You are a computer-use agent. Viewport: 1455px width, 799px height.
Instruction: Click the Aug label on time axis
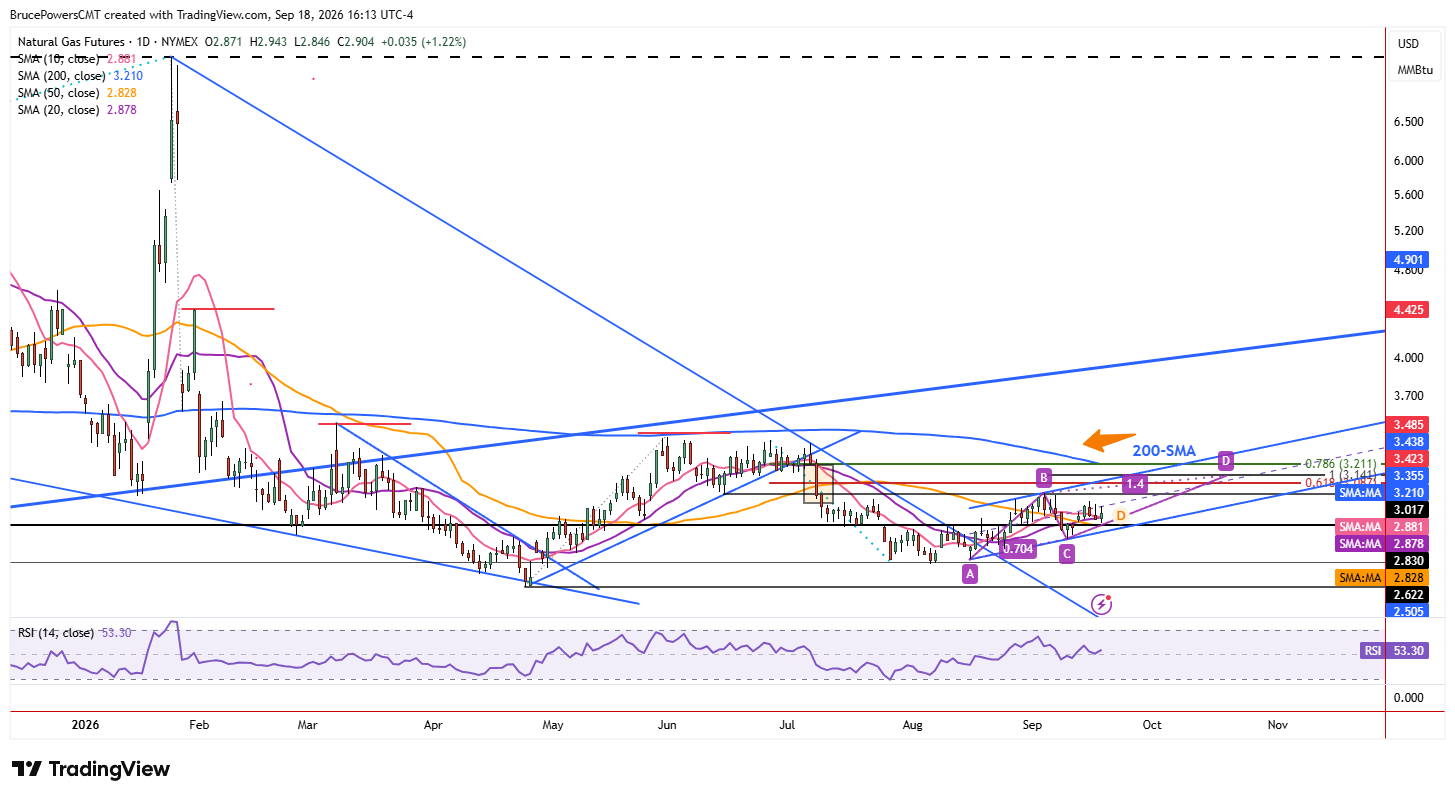coord(911,723)
